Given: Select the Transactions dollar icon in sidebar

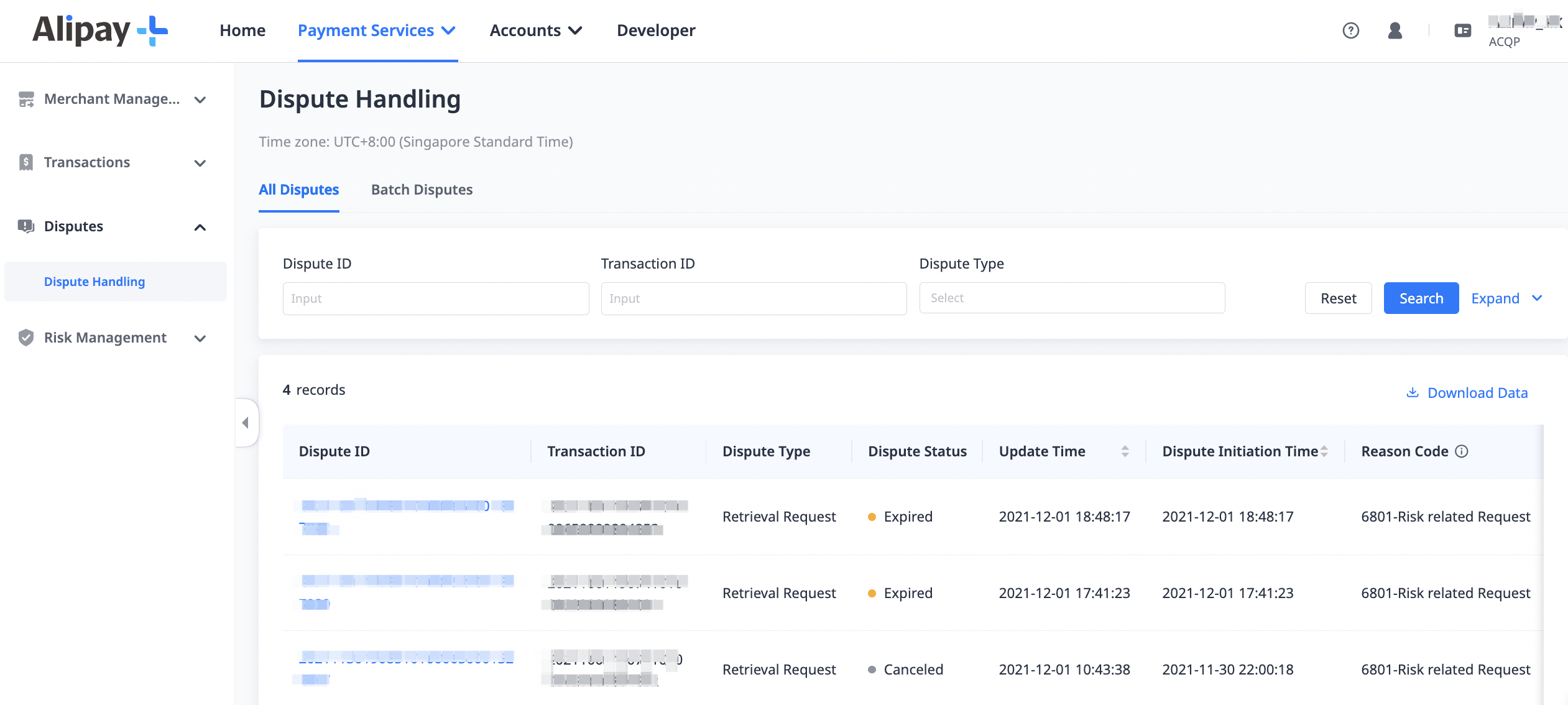Looking at the screenshot, I should click(25, 162).
